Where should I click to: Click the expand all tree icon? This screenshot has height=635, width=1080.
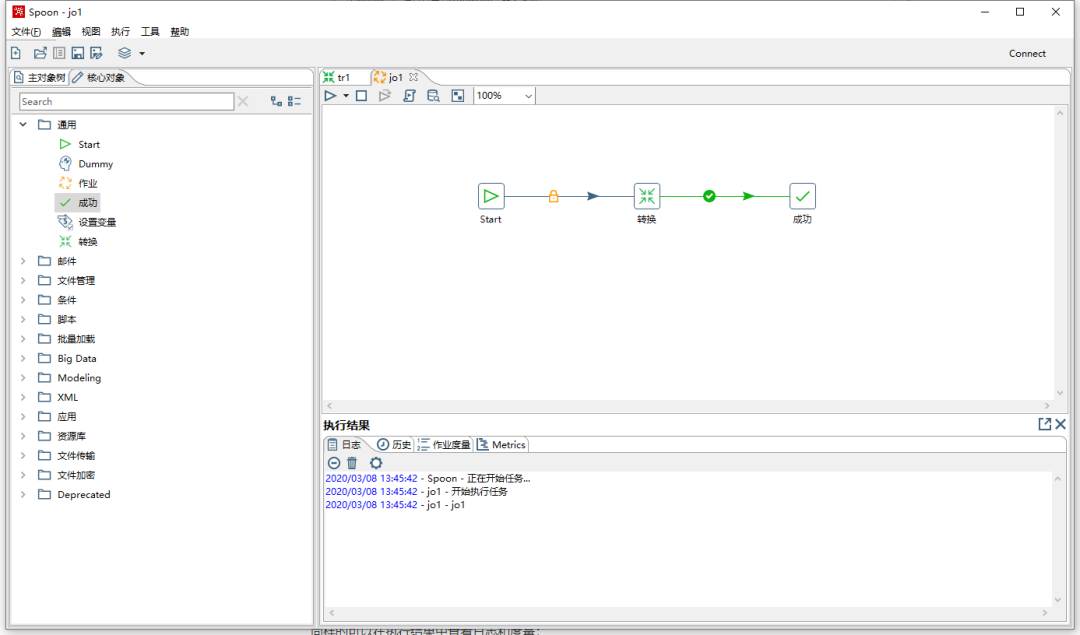(x=276, y=101)
